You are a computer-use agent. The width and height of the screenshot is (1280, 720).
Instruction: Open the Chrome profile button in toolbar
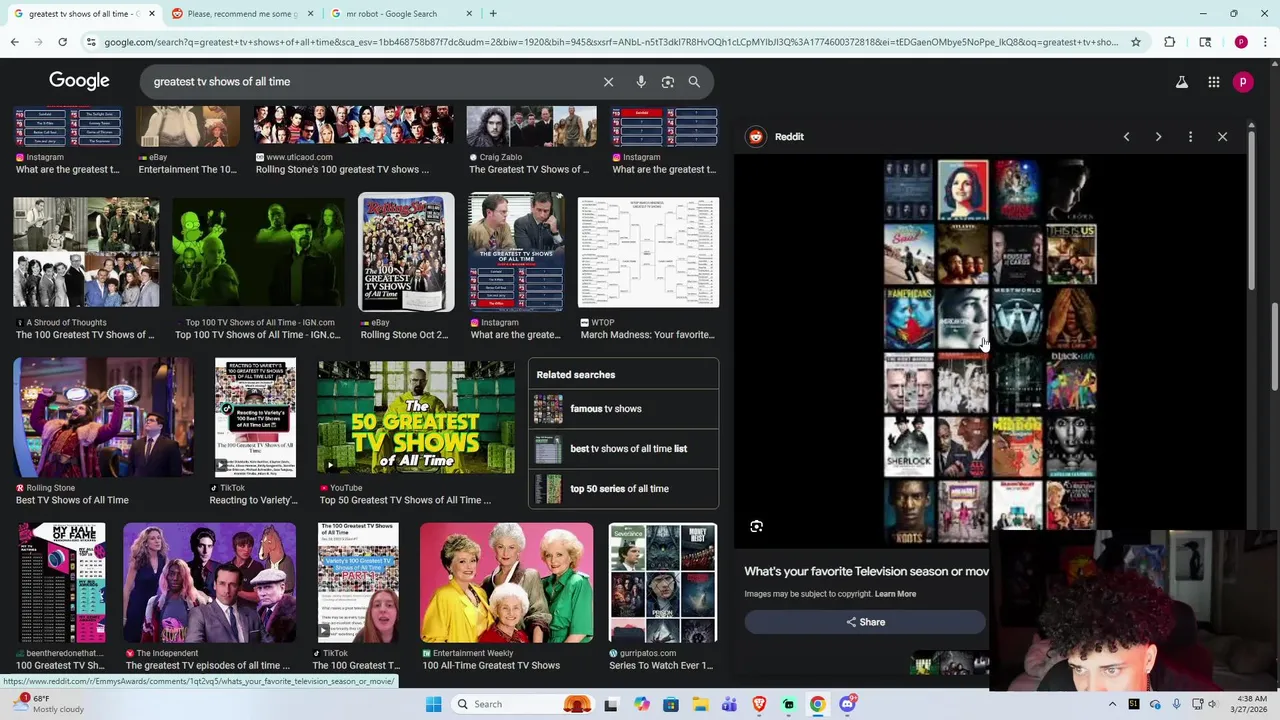click(1241, 42)
